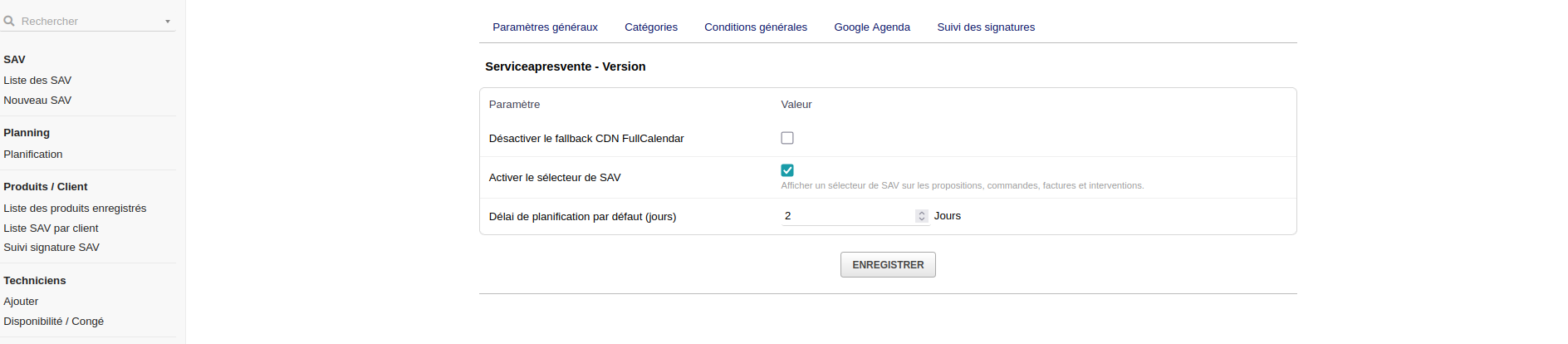1568x344 pixels.
Task: Click Disponibilité / Congé under Techniciens
Action: coord(53,322)
